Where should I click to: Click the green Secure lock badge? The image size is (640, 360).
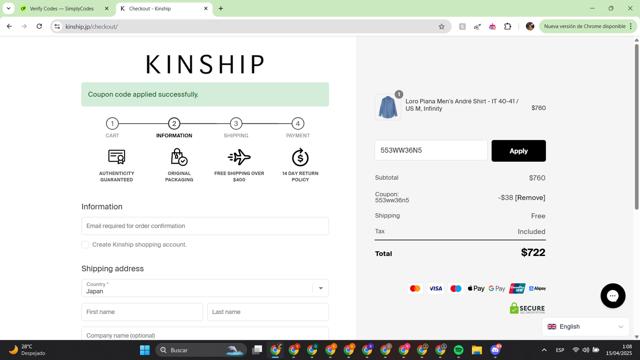point(527,308)
